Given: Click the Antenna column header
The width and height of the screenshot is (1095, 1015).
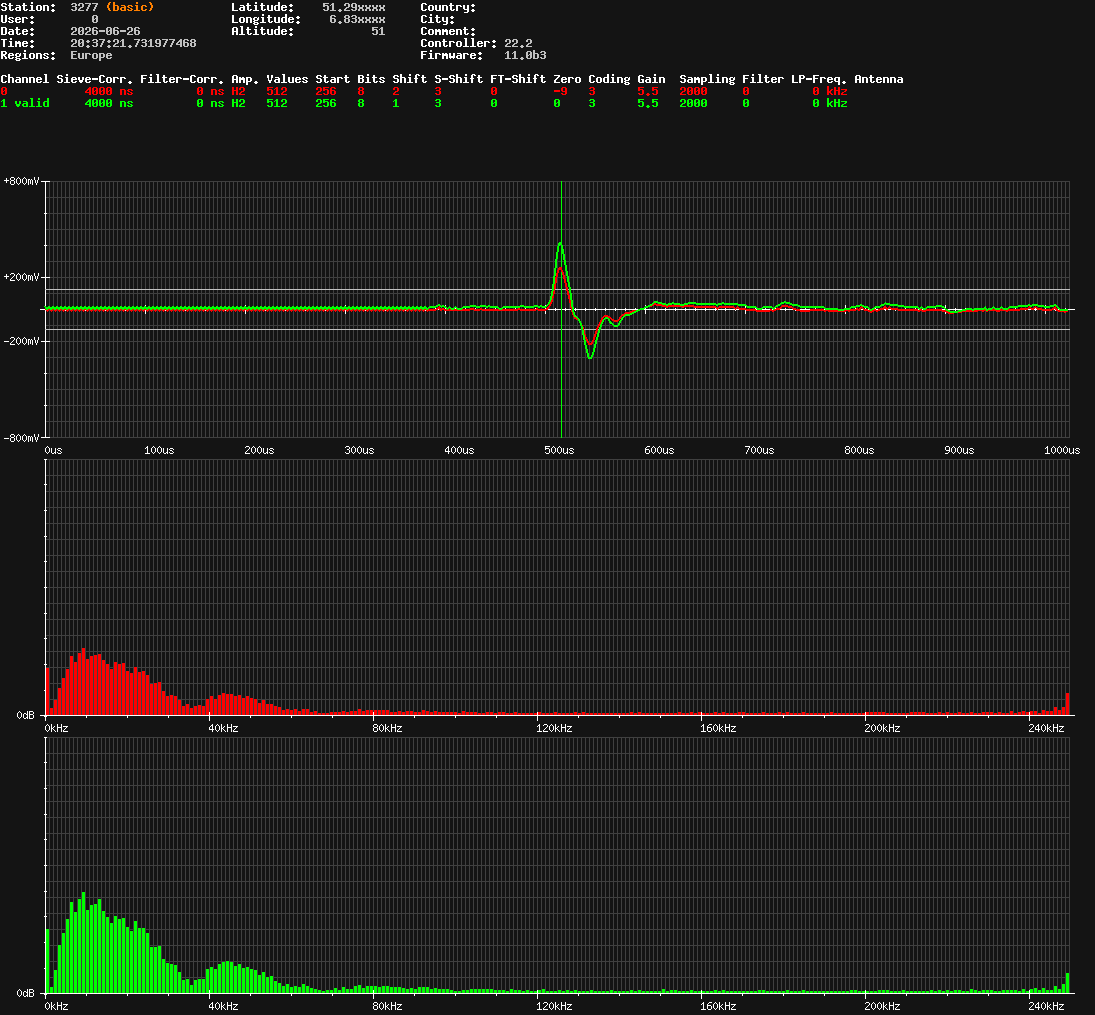Looking at the screenshot, I should (879, 79).
